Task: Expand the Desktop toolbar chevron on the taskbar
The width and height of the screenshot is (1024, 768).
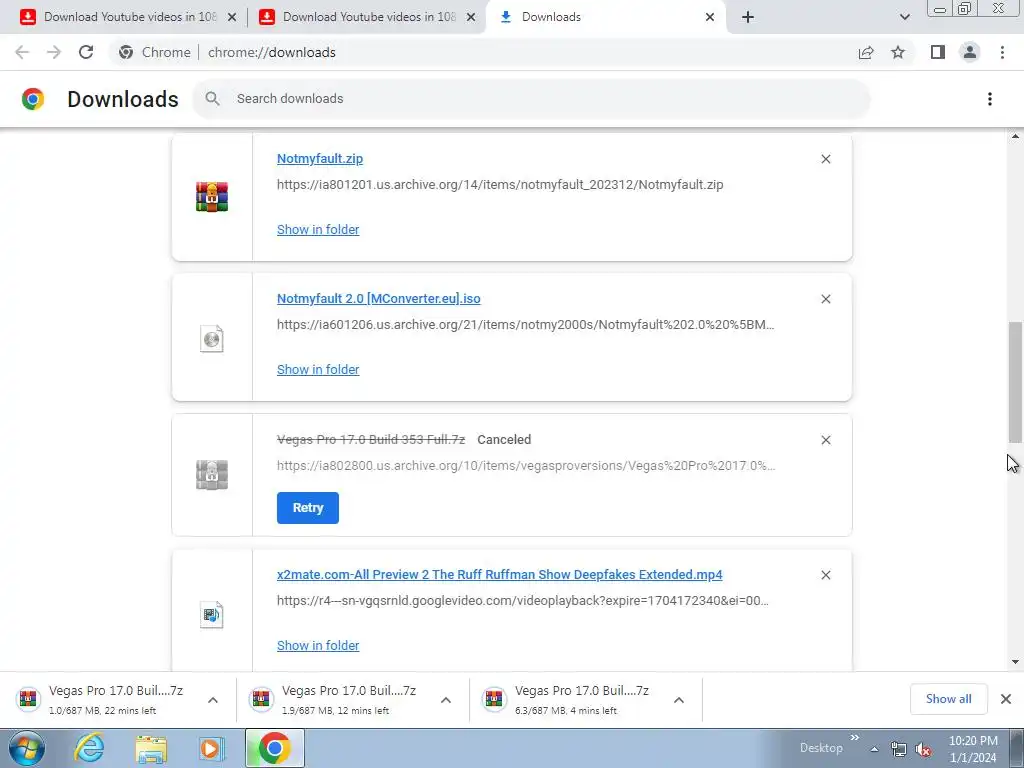Action: coord(854,738)
